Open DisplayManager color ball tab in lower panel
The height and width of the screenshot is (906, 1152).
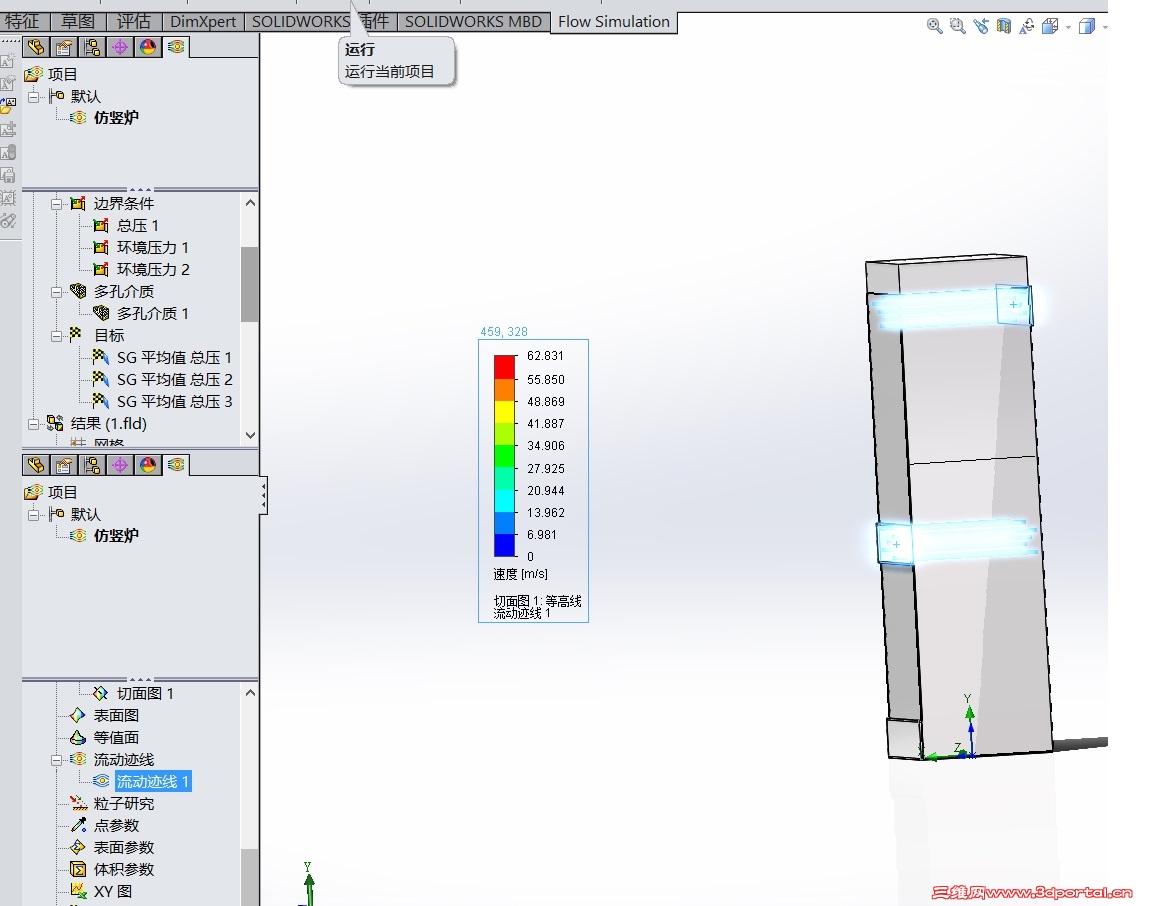148,466
